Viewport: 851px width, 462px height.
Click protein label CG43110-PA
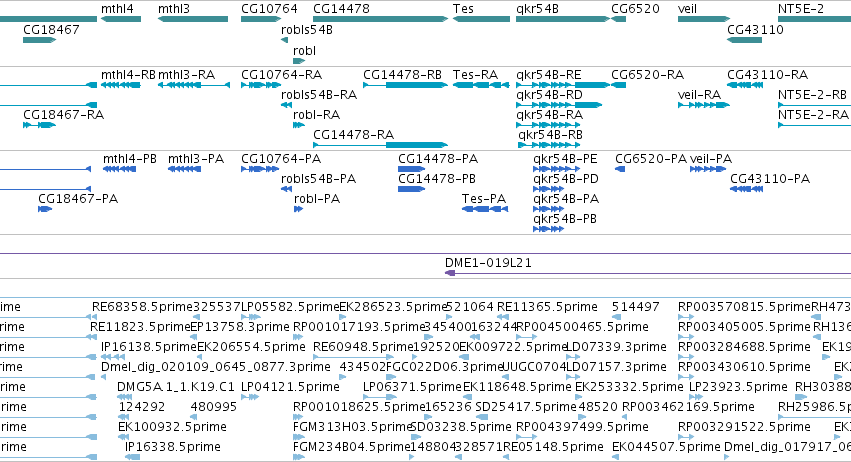pyautogui.click(x=770, y=179)
